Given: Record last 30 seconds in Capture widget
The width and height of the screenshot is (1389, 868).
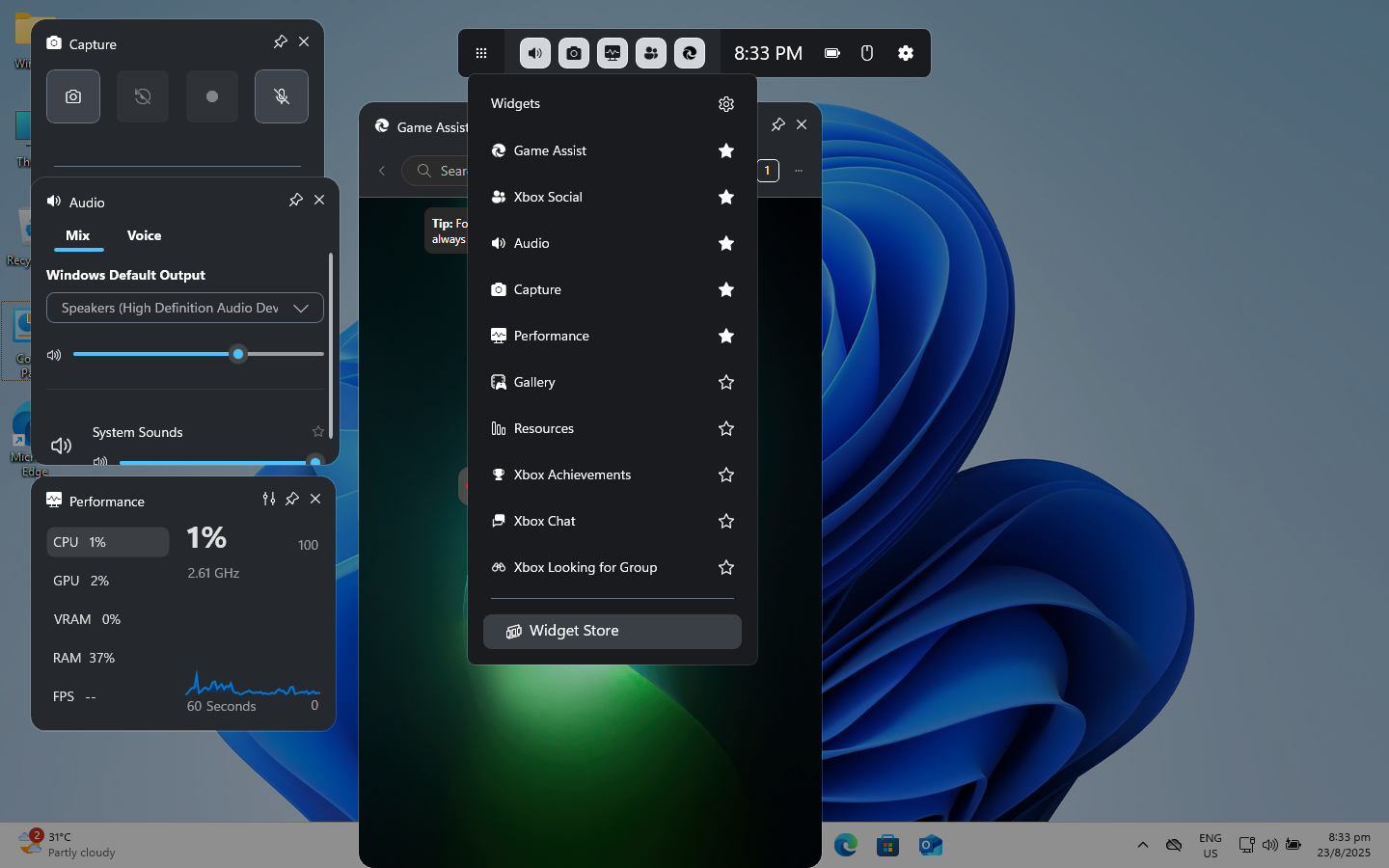Looking at the screenshot, I should pos(143,96).
